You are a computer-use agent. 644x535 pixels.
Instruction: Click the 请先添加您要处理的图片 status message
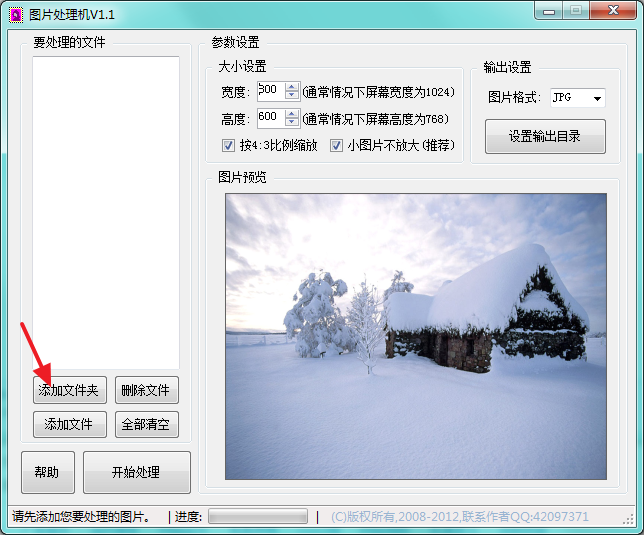(81, 517)
